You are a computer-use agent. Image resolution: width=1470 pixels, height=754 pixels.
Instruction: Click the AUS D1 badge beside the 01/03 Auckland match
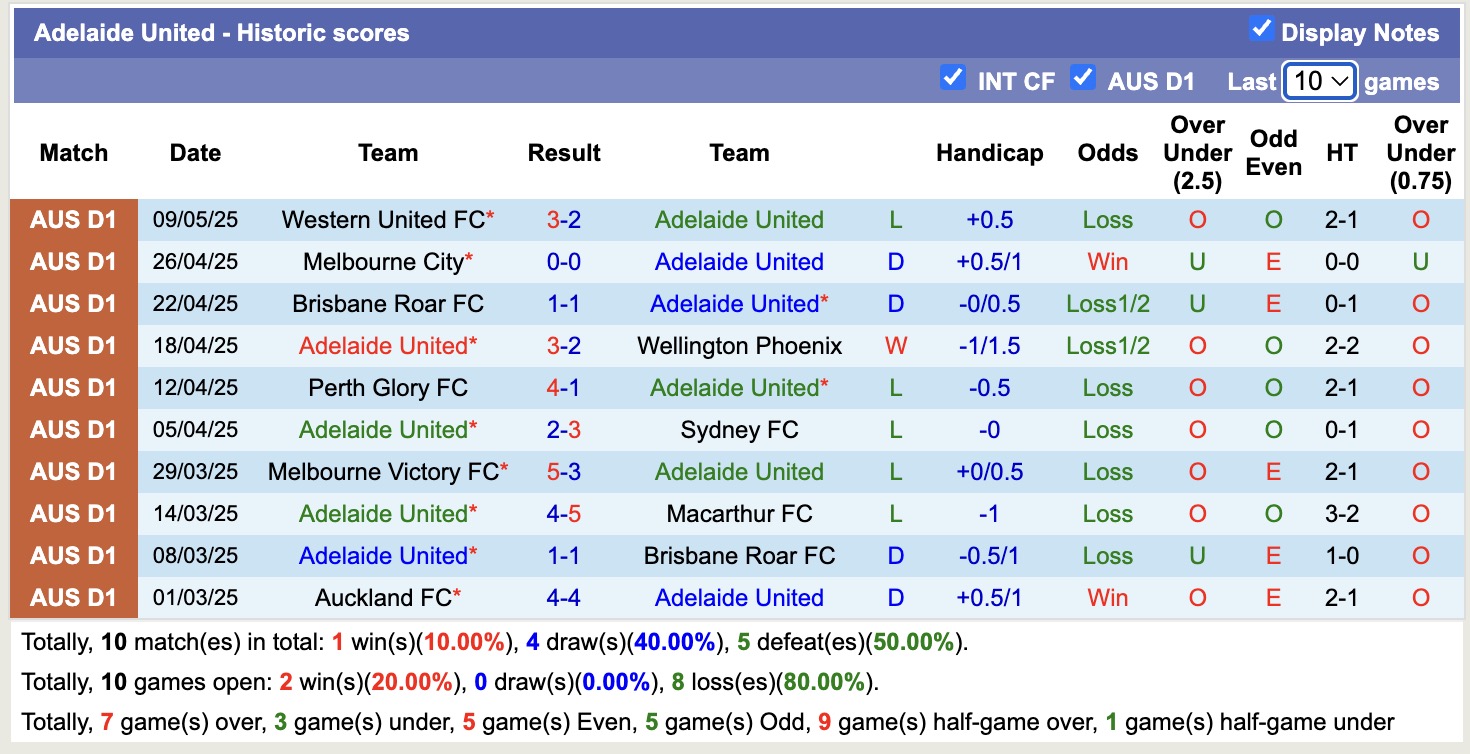pyautogui.click(x=75, y=597)
